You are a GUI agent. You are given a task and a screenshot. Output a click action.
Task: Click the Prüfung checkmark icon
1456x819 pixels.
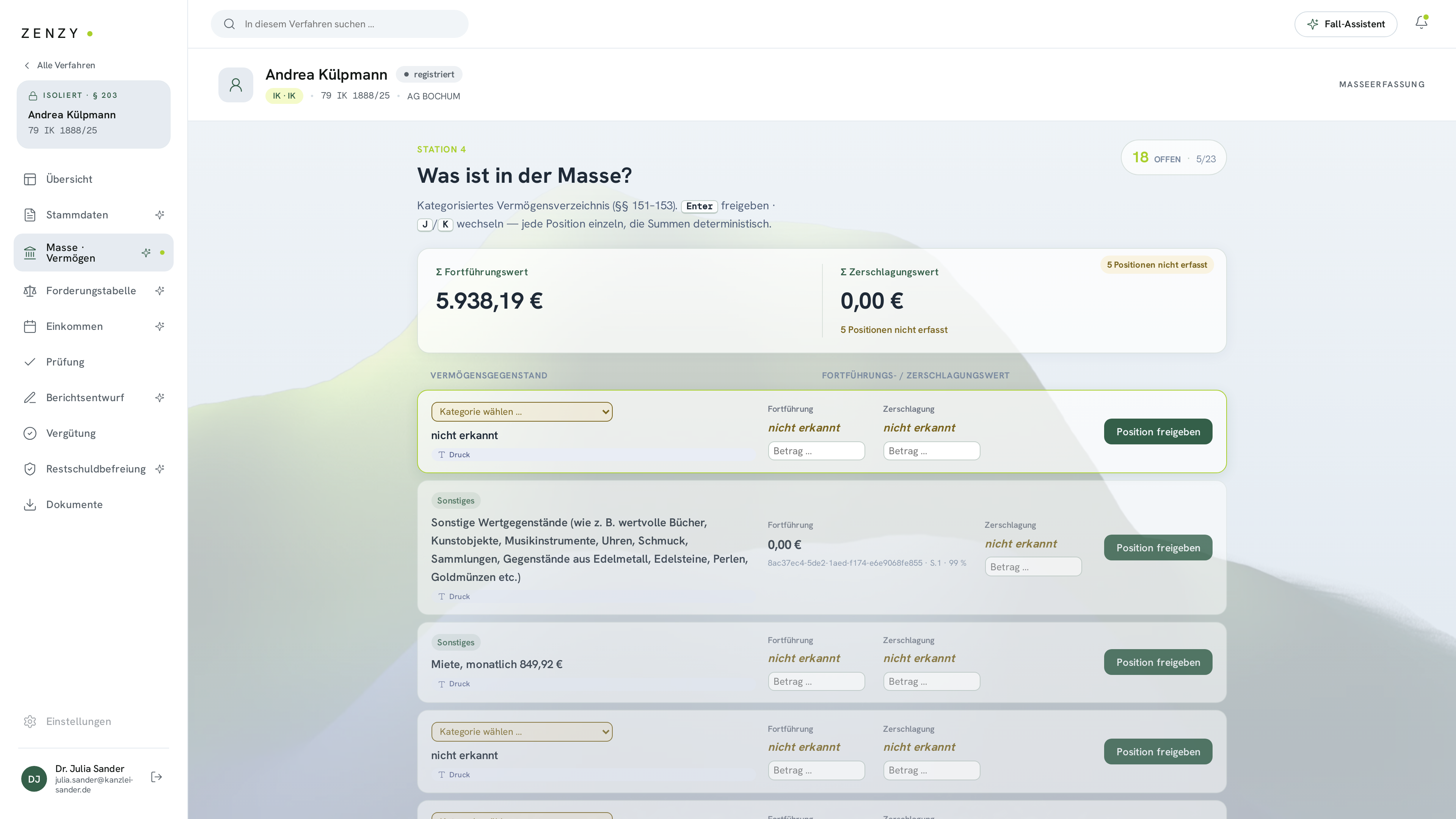(x=30, y=362)
